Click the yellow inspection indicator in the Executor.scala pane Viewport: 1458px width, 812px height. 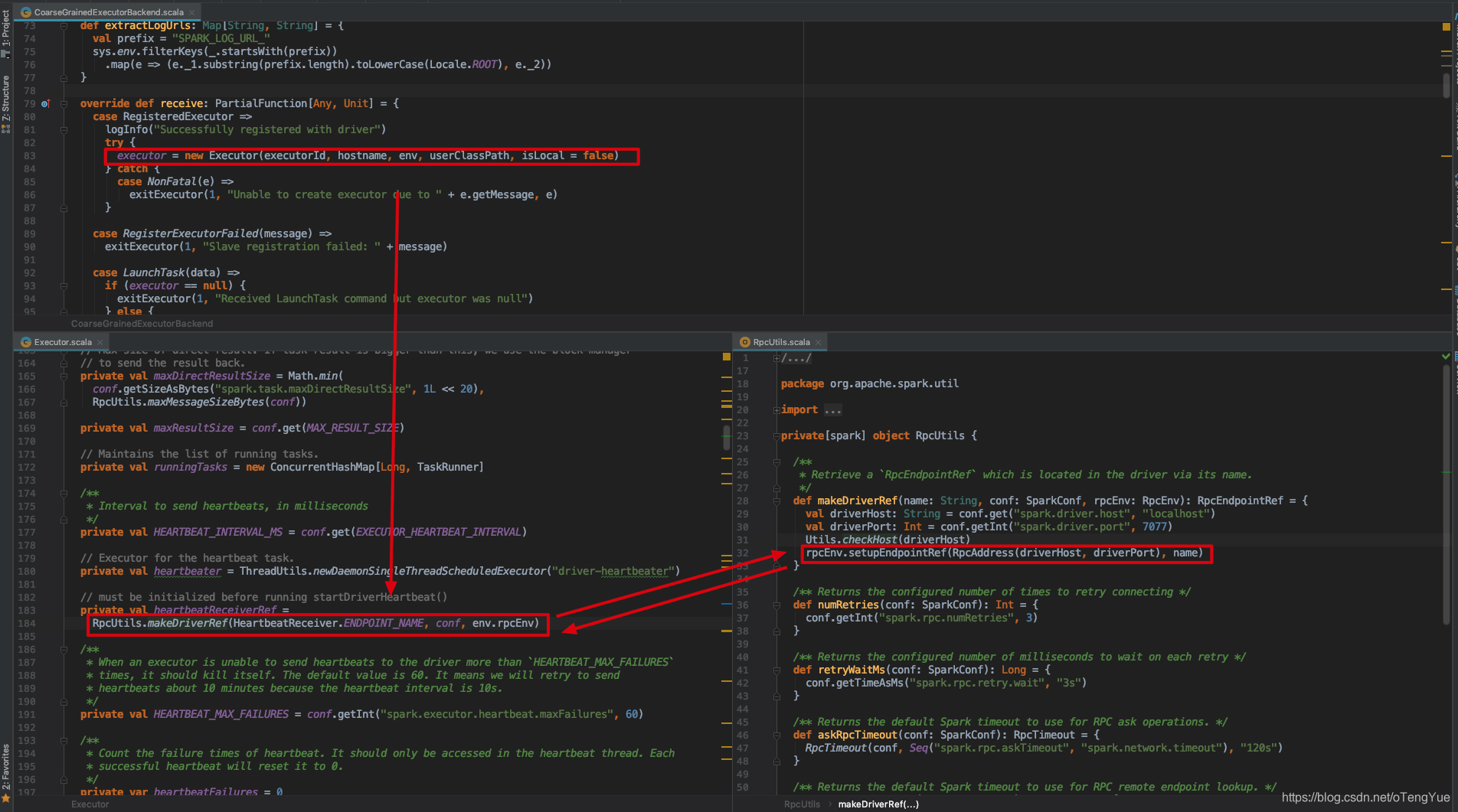726,357
